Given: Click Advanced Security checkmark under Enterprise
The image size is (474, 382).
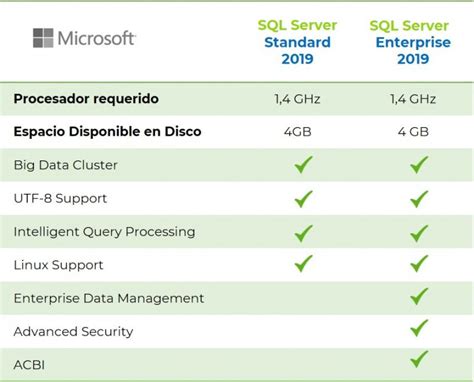Looking at the screenshot, I should pyautogui.click(x=419, y=328).
